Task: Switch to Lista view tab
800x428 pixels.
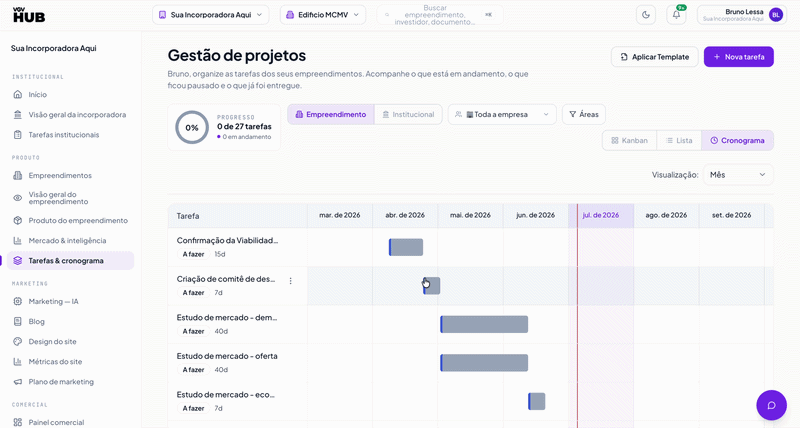Action: (679, 140)
